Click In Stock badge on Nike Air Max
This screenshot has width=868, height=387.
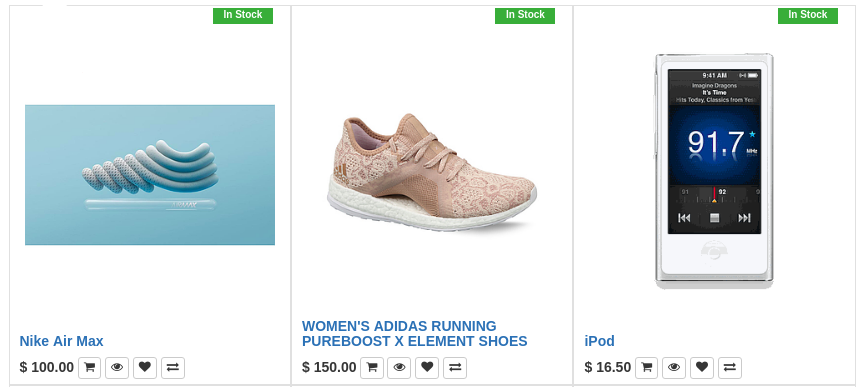243,15
